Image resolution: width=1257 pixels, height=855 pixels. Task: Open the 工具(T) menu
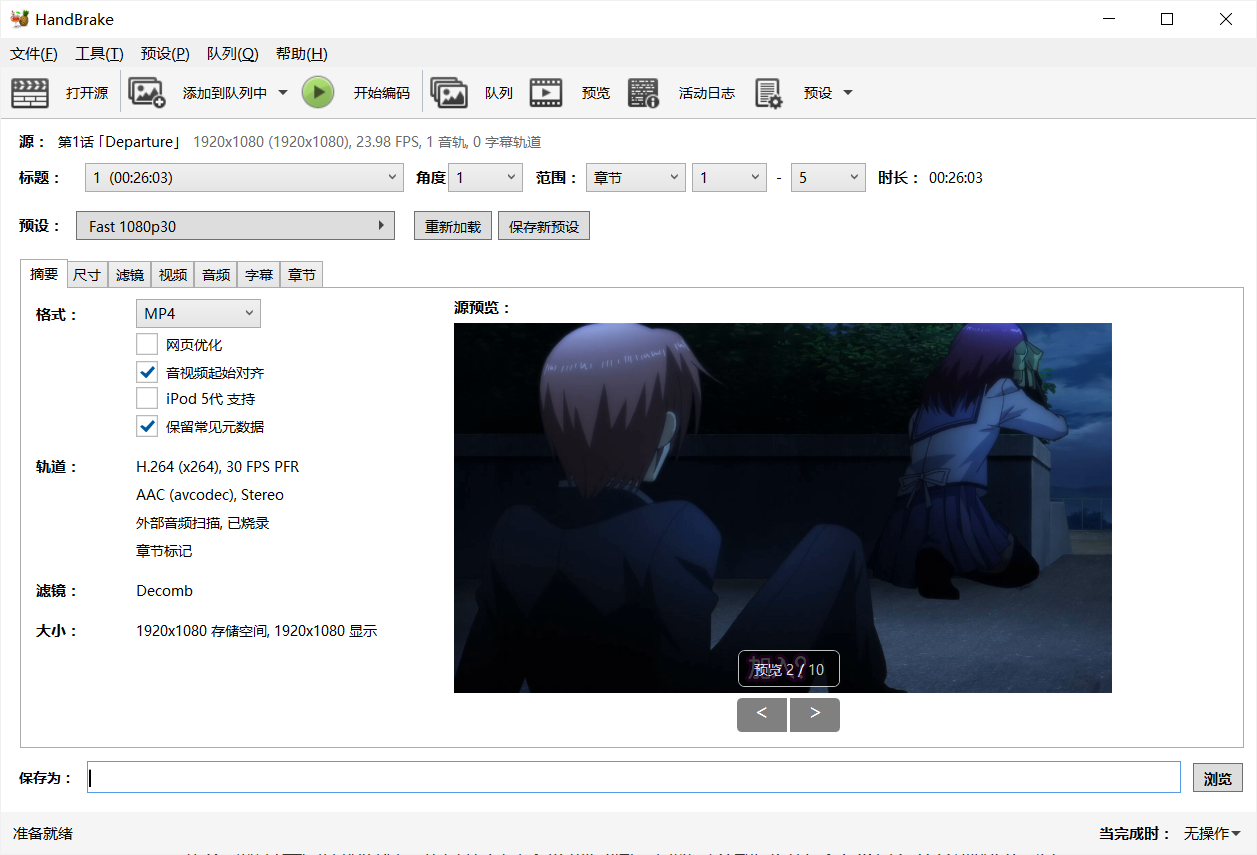pyautogui.click(x=99, y=54)
